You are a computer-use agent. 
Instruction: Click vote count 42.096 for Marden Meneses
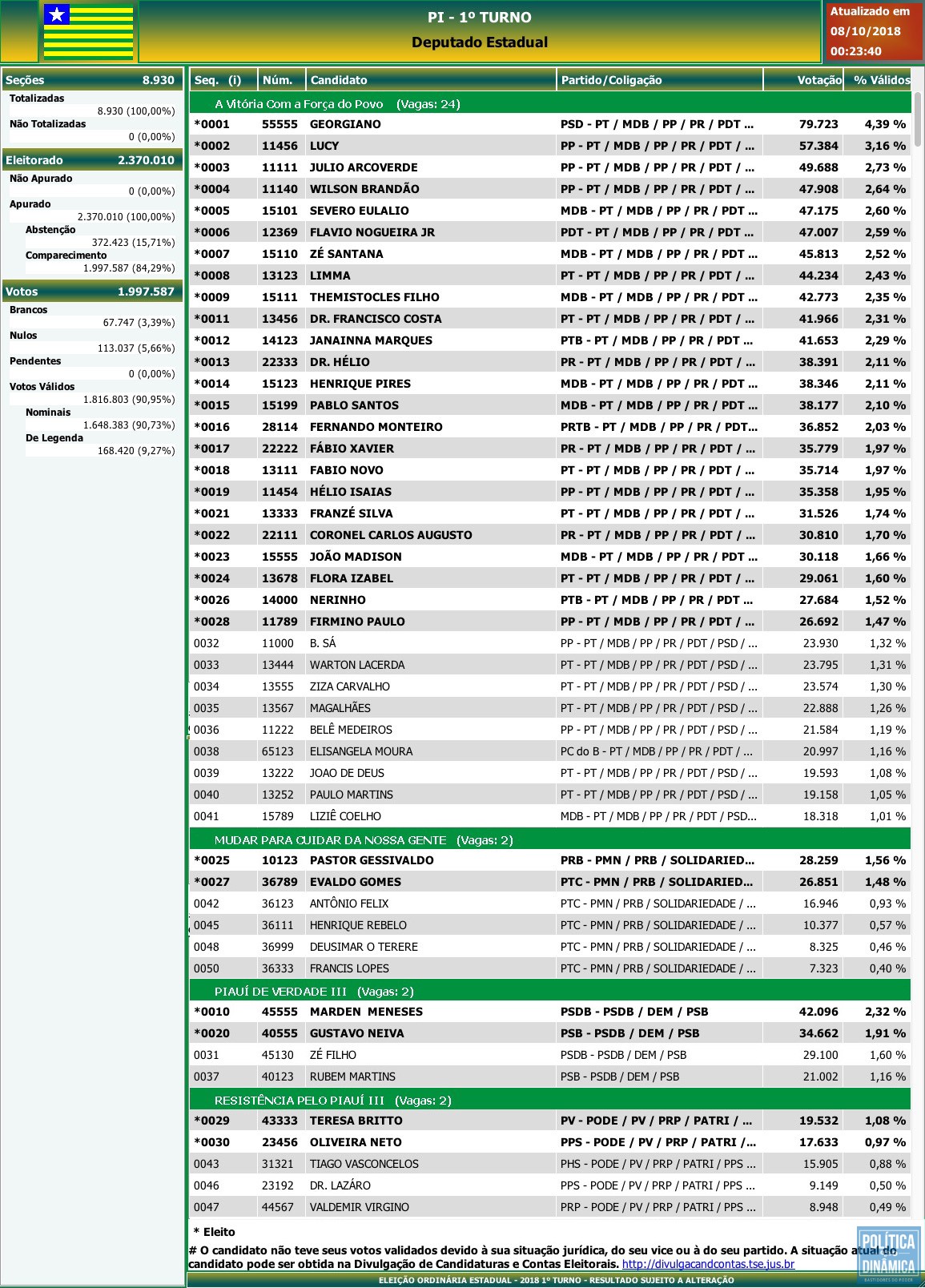tap(818, 1012)
